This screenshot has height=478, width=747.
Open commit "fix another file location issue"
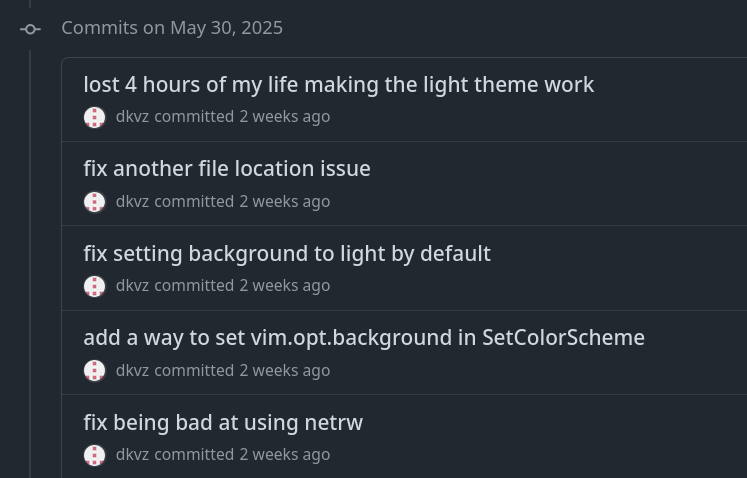point(227,169)
